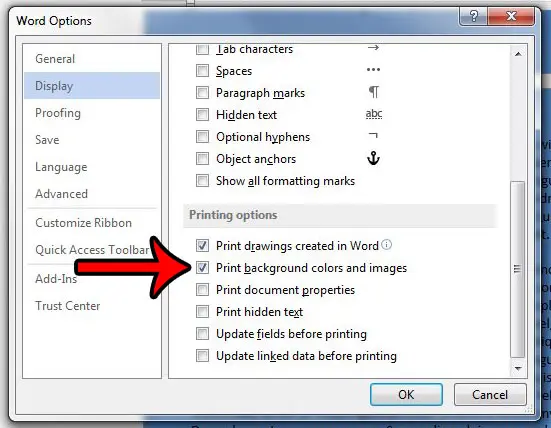Open the Customize Ribbon category
551x428 pixels.
pos(92,223)
